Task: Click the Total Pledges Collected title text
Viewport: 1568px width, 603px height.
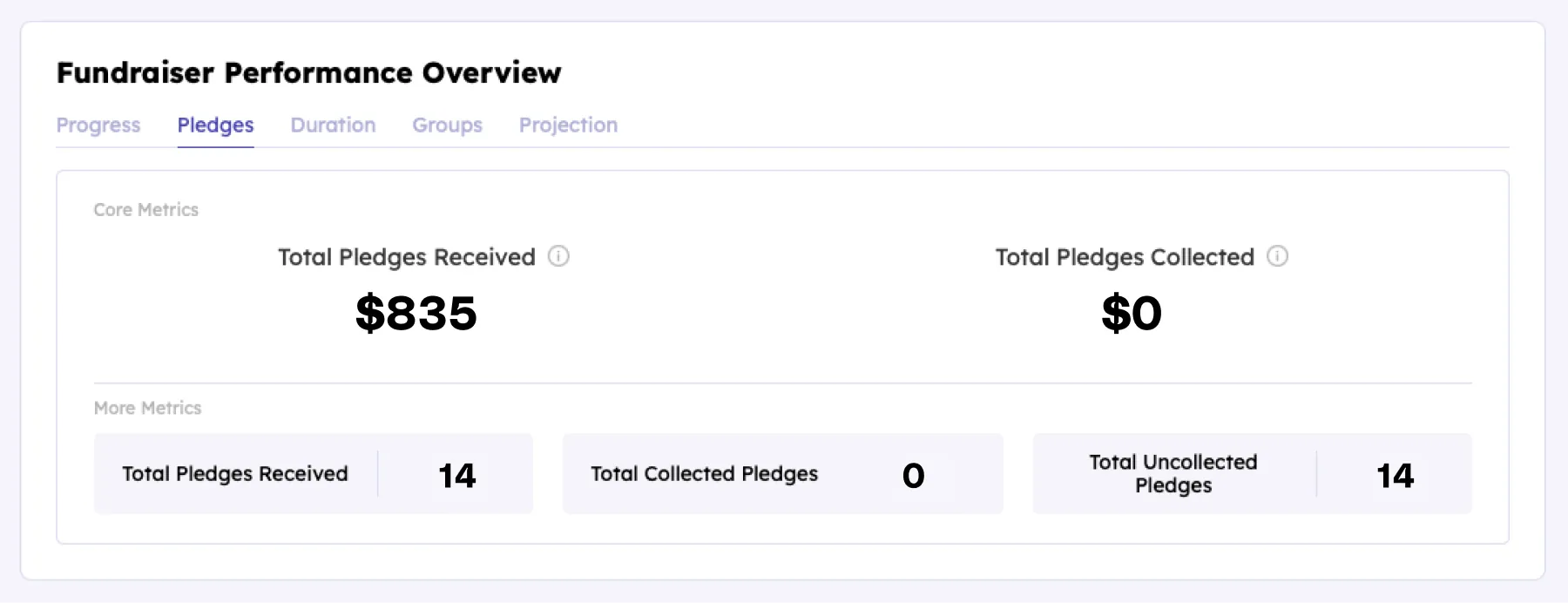Action: coord(1125,257)
